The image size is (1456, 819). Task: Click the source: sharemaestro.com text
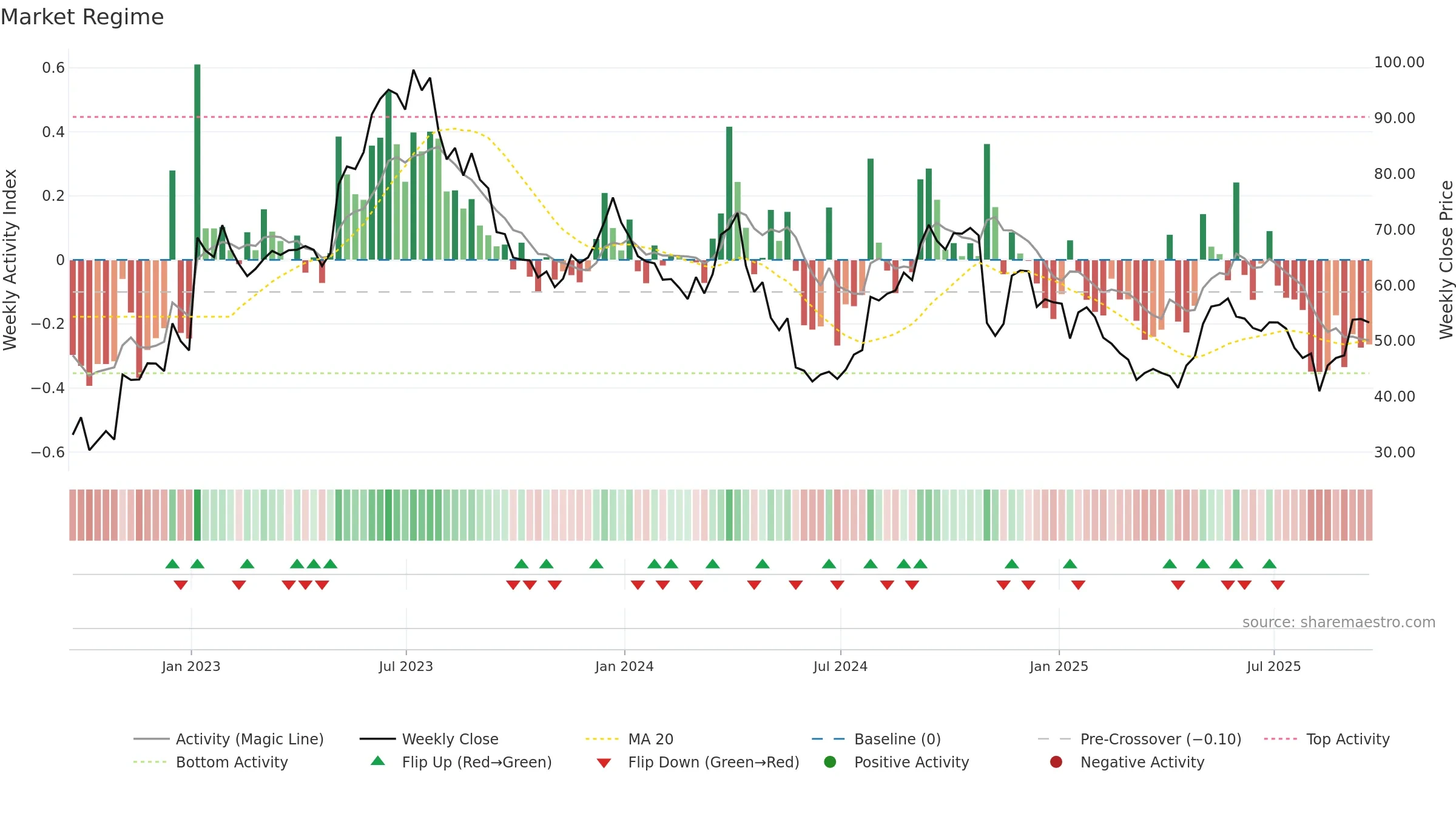(1339, 622)
